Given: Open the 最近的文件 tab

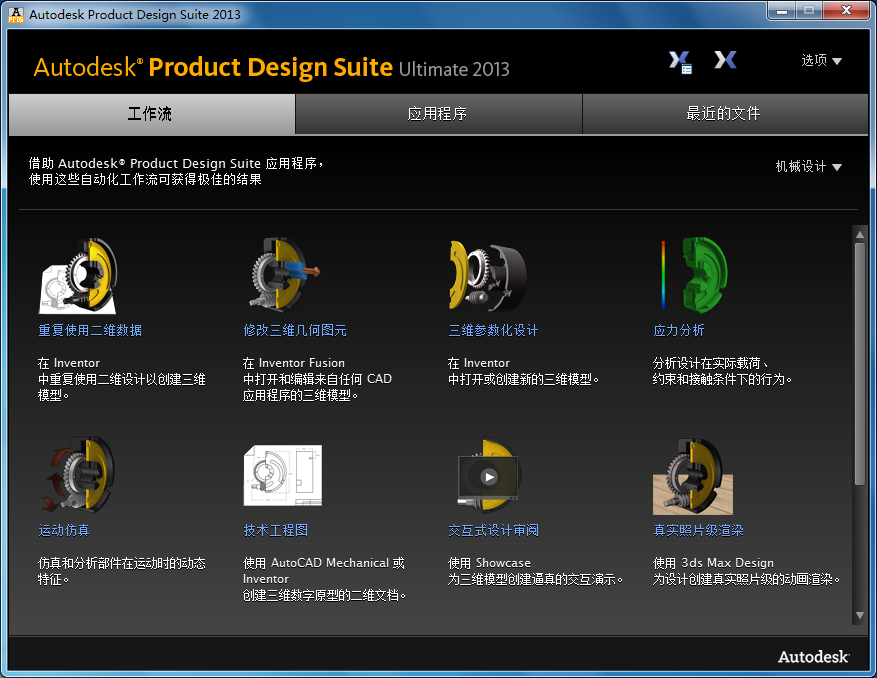Looking at the screenshot, I should click(x=725, y=114).
